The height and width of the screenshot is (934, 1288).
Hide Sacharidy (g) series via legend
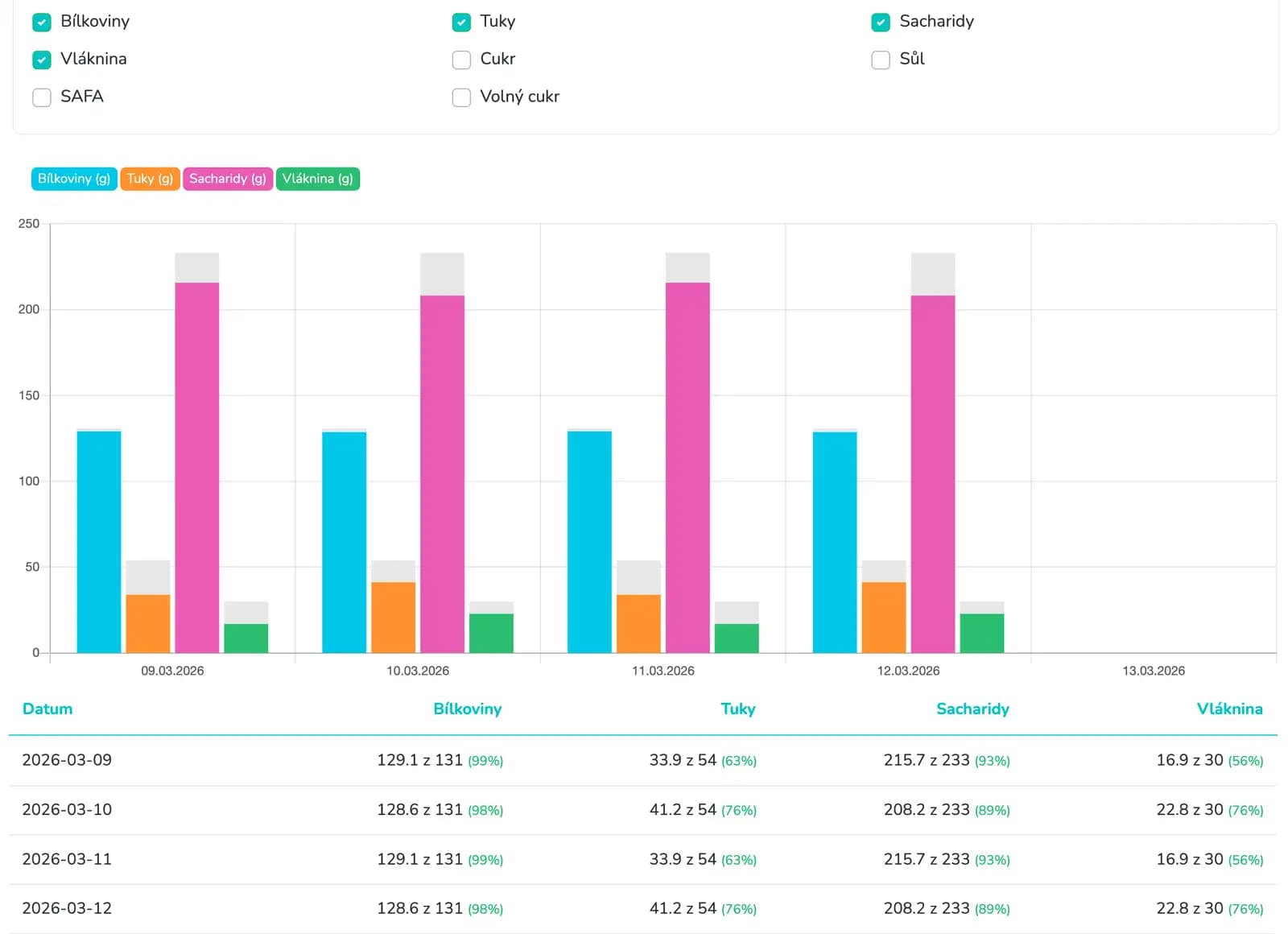tap(228, 179)
